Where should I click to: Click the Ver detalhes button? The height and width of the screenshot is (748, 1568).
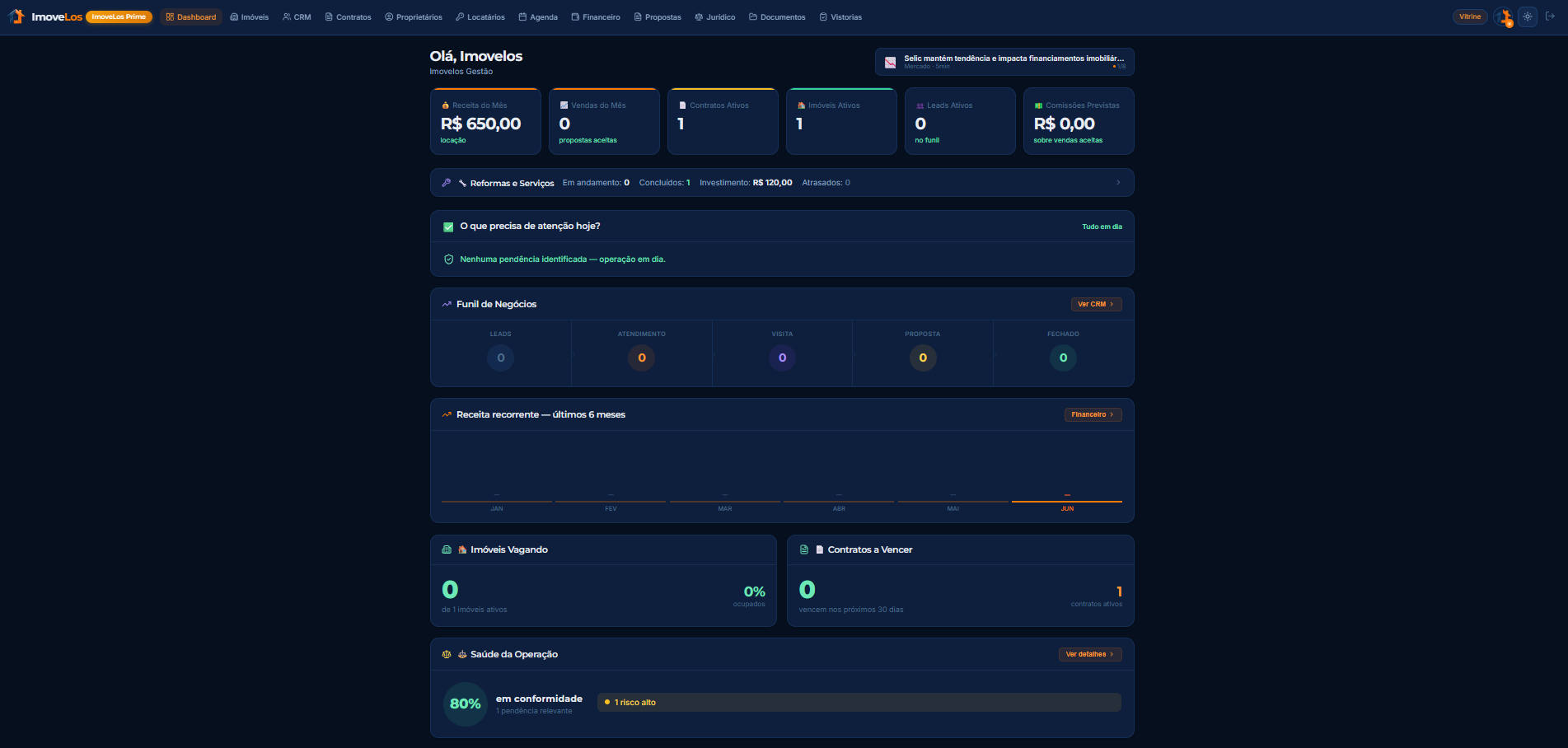click(x=1090, y=654)
